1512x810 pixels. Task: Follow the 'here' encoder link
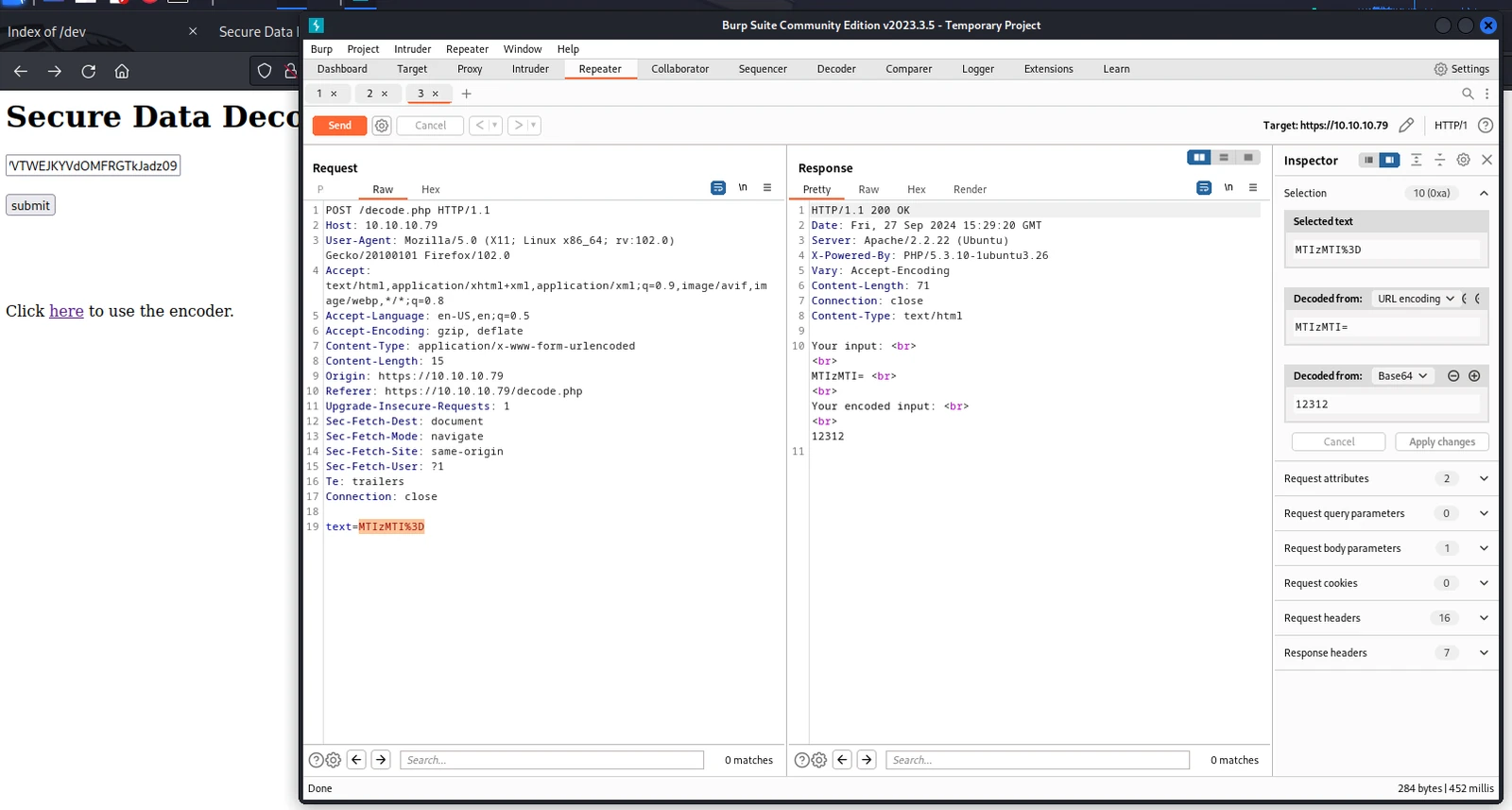pyautogui.click(x=66, y=311)
